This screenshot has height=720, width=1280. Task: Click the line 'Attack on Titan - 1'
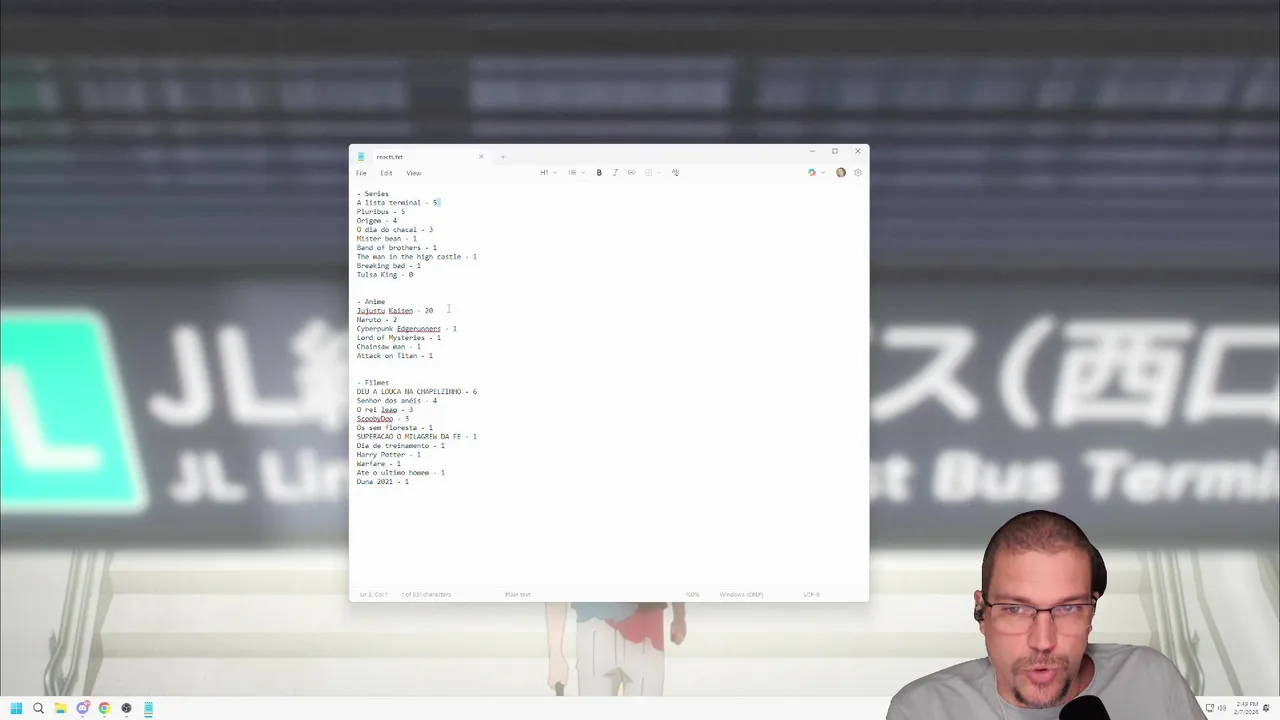395,356
